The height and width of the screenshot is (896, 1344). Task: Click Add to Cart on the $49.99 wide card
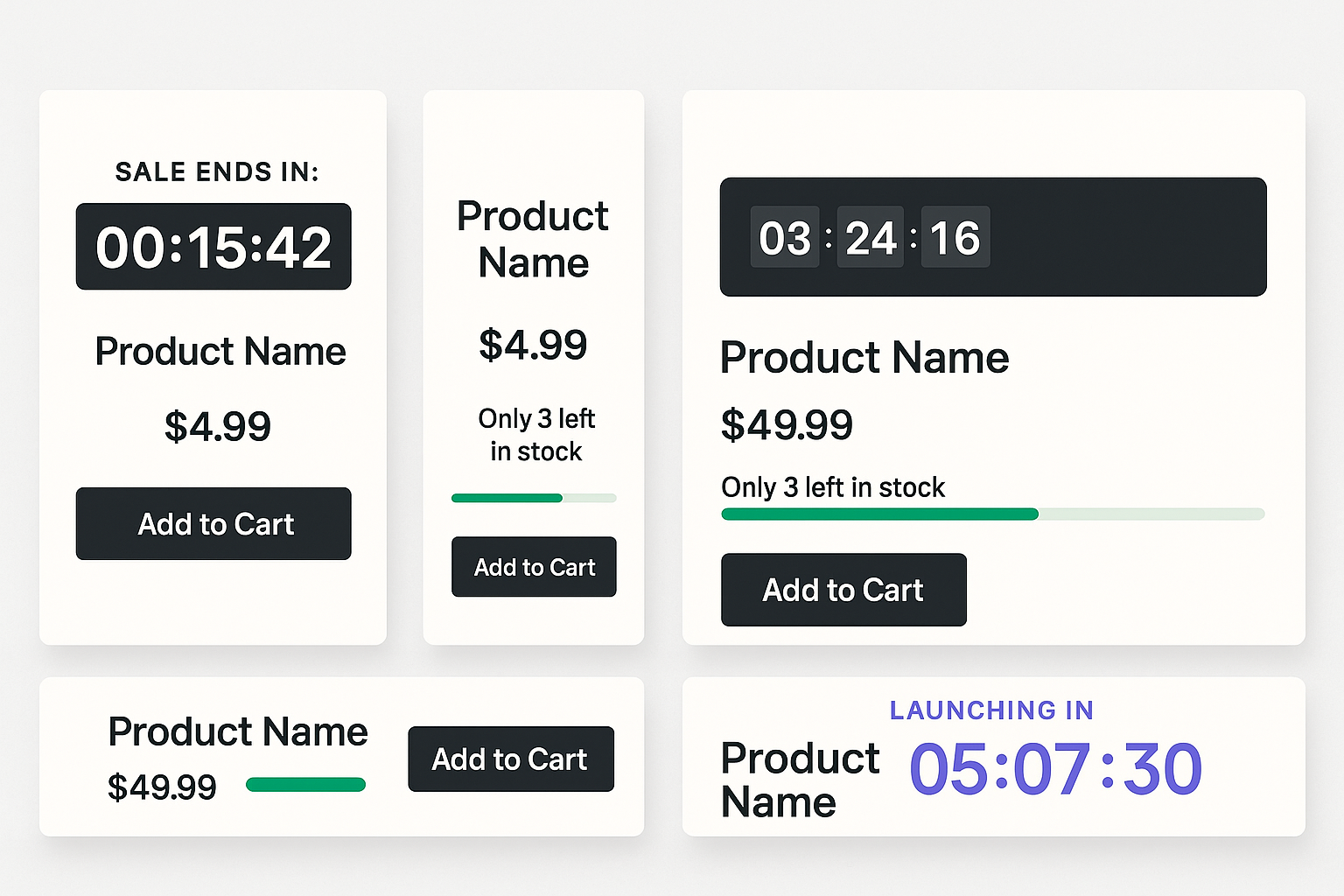coord(843,590)
